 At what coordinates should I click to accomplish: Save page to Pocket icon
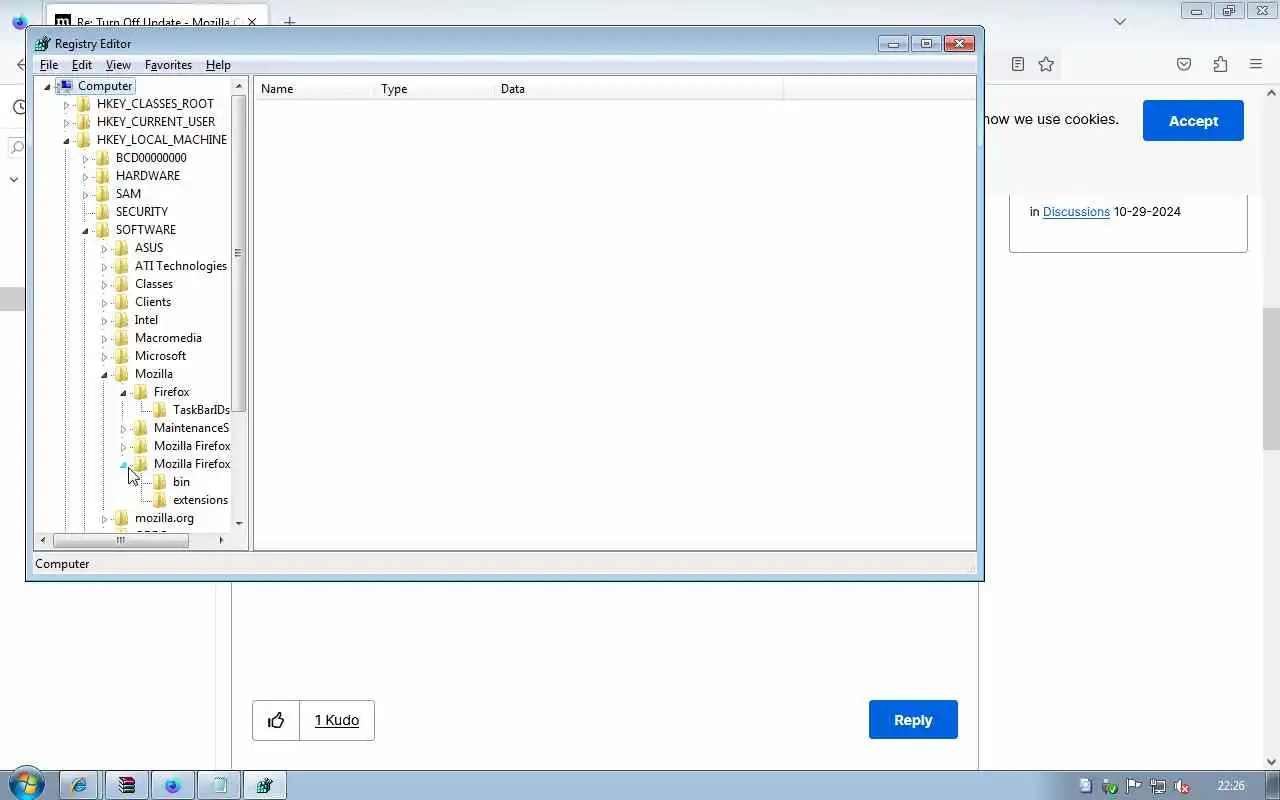pos(1184,64)
